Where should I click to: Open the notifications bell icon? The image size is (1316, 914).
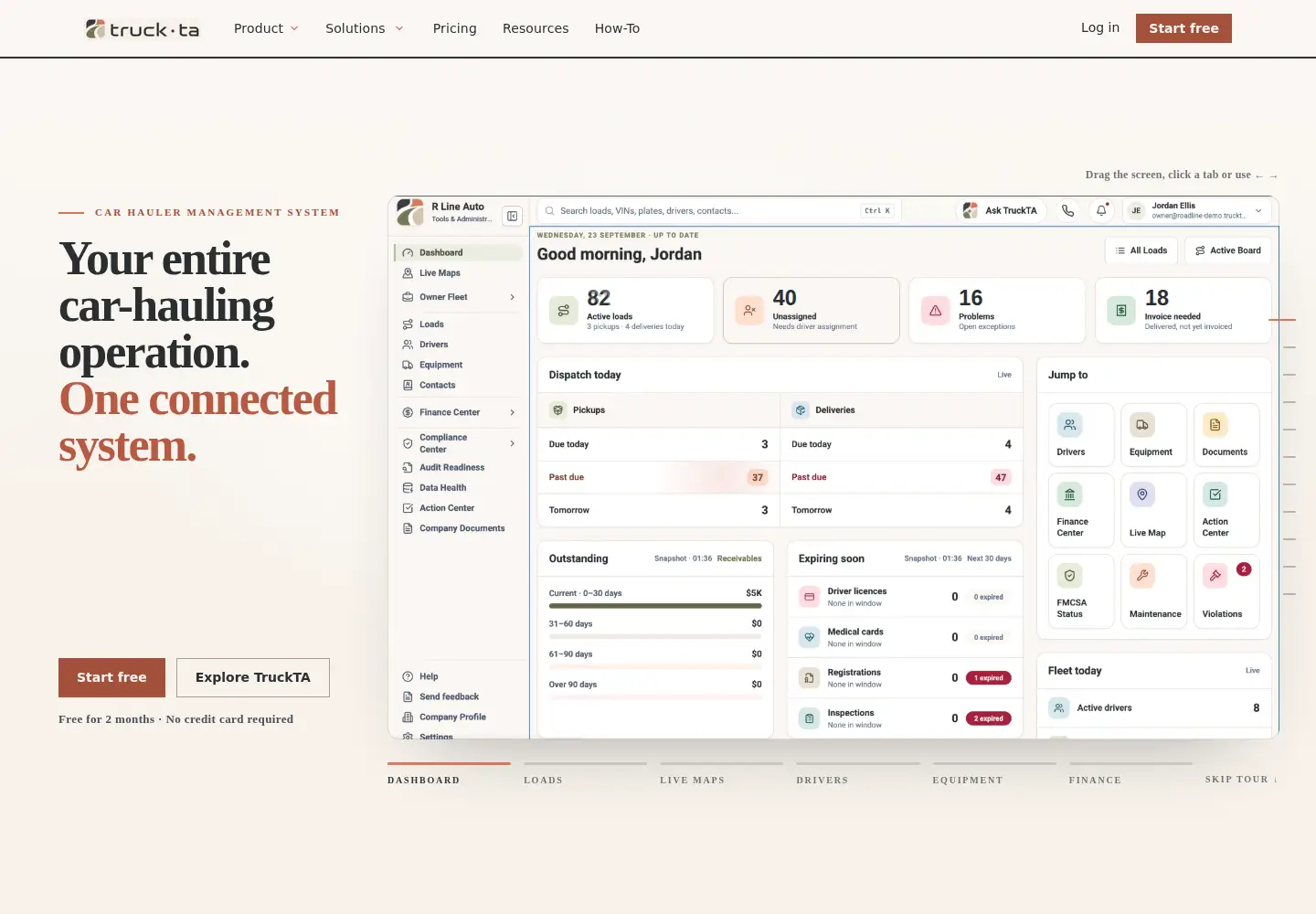1101,210
